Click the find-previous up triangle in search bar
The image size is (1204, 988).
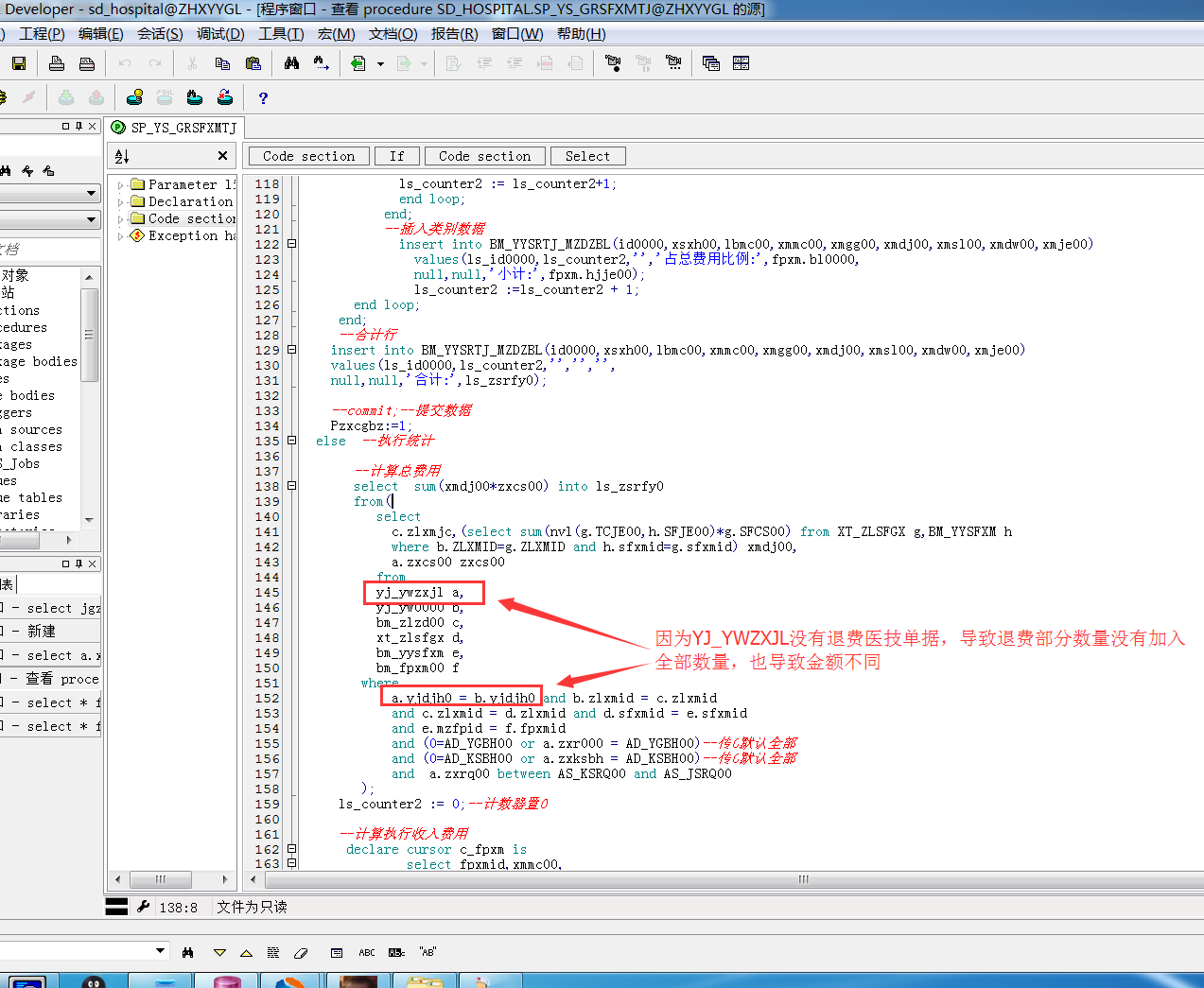[x=246, y=952]
